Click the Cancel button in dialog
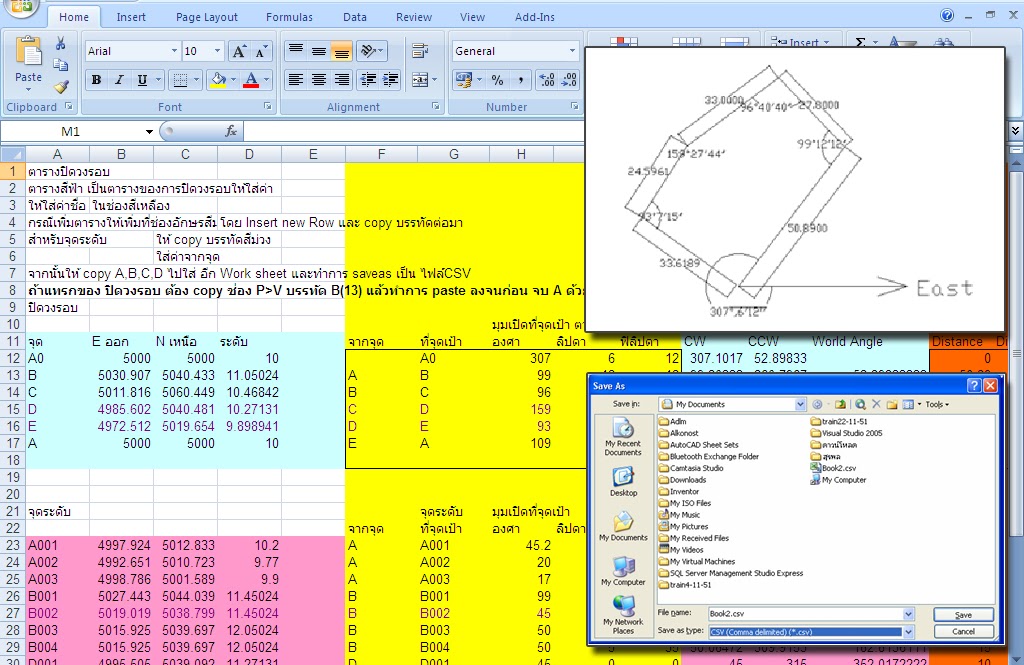The image size is (1024, 665). tap(963, 632)
